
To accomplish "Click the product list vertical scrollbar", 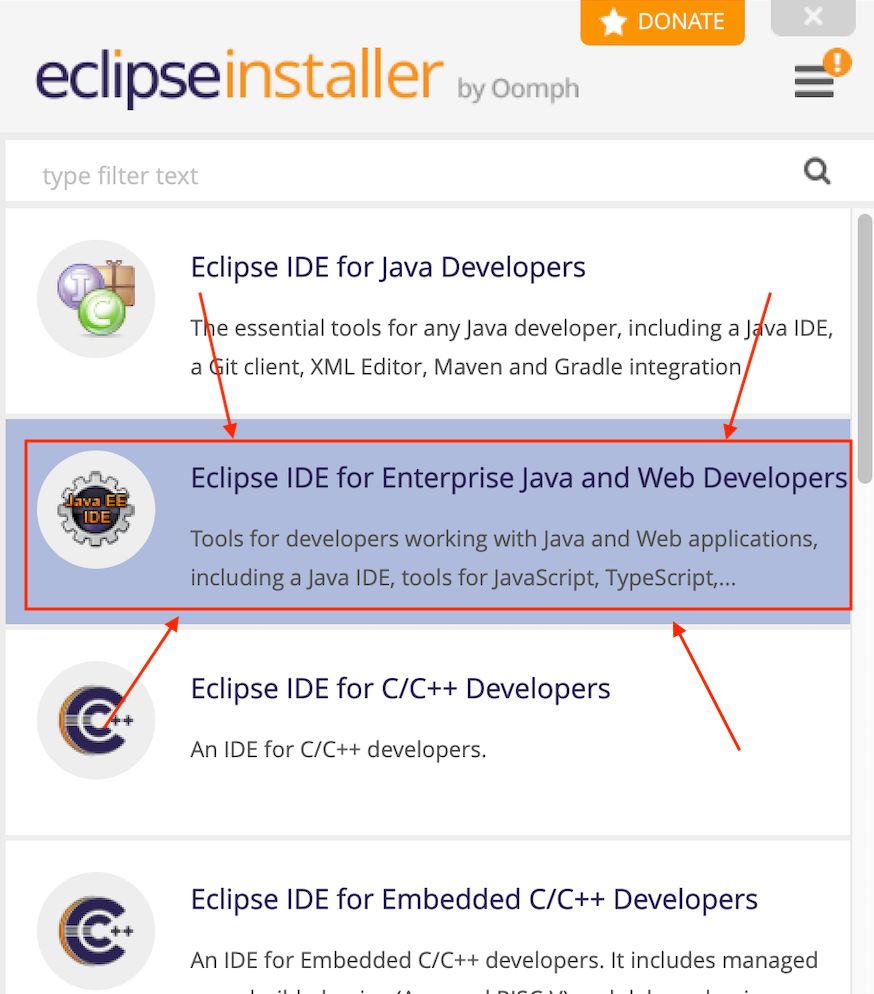I will pyautogui.click(x=864, y=349).
